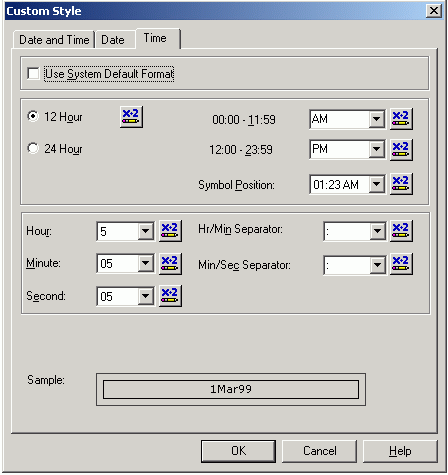Click the Custom Style title bar text

point(44,11)
